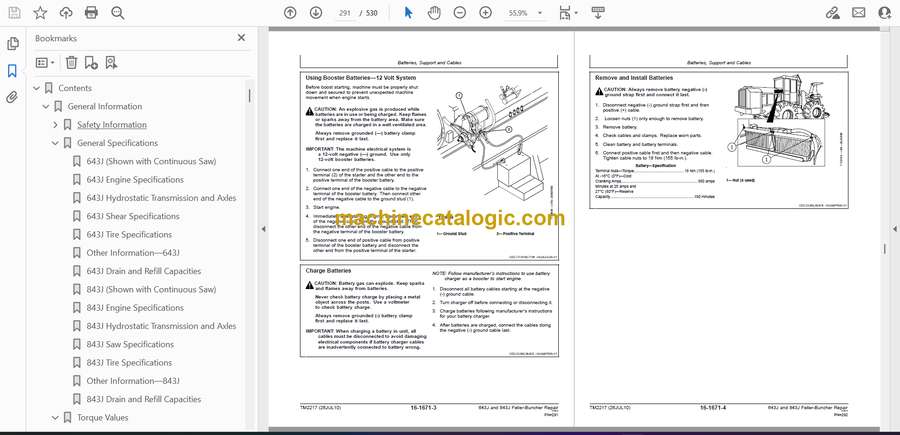Select 843J Tire Specifications bookmark
The height and width of the screenshot is (435, 900).
[x=129, y=363]
